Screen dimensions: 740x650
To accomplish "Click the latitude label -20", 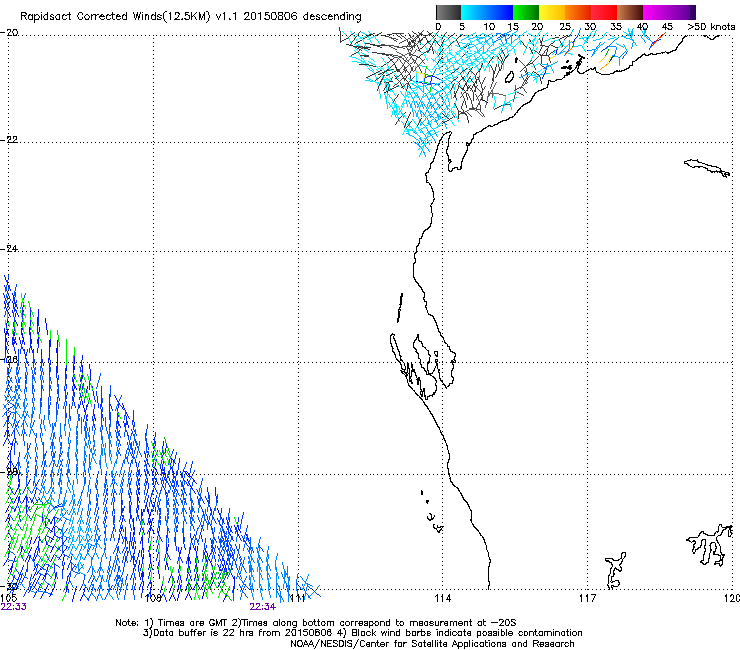I will click(9, 32).
